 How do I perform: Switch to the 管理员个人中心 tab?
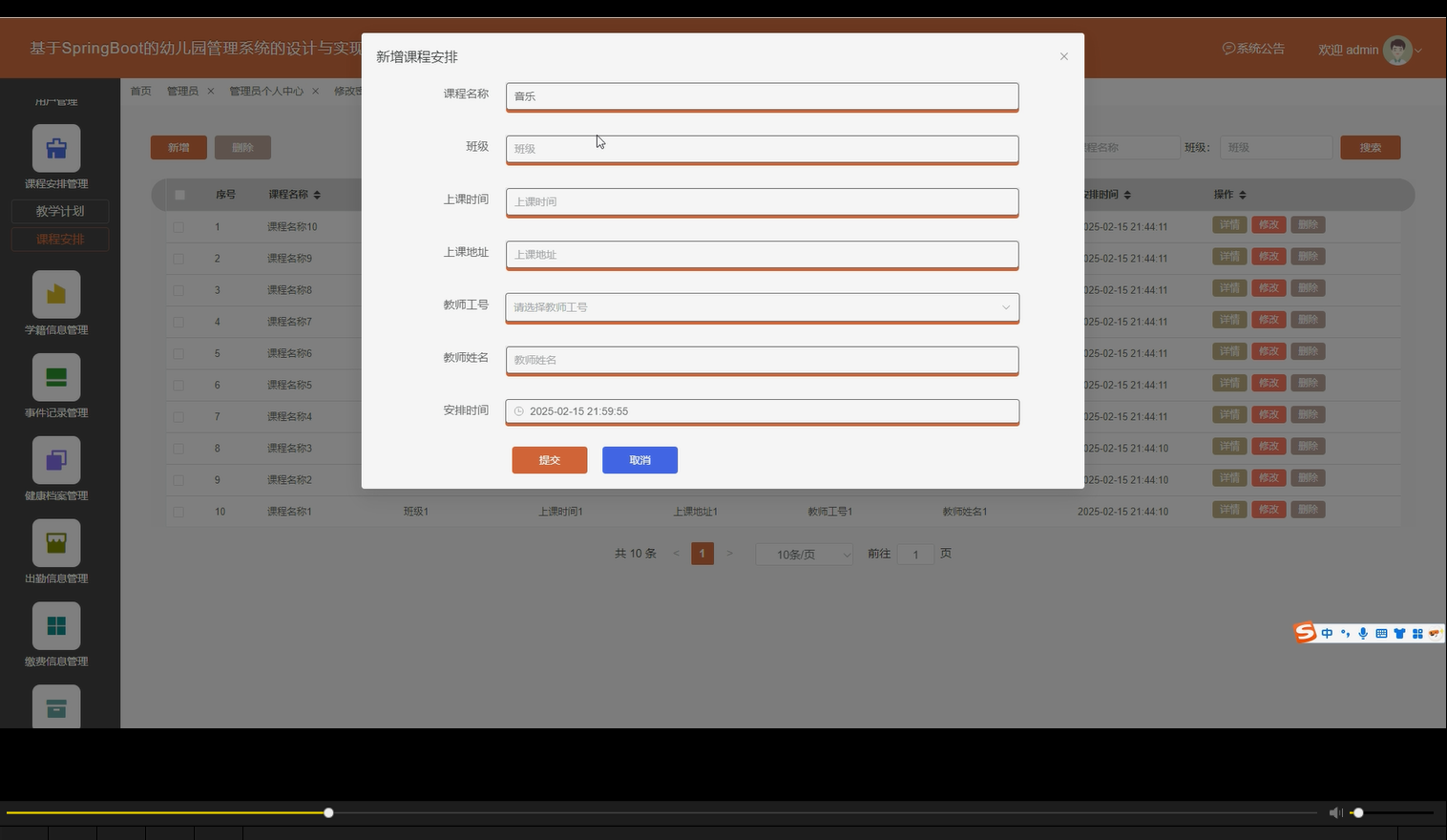(266, 92)
